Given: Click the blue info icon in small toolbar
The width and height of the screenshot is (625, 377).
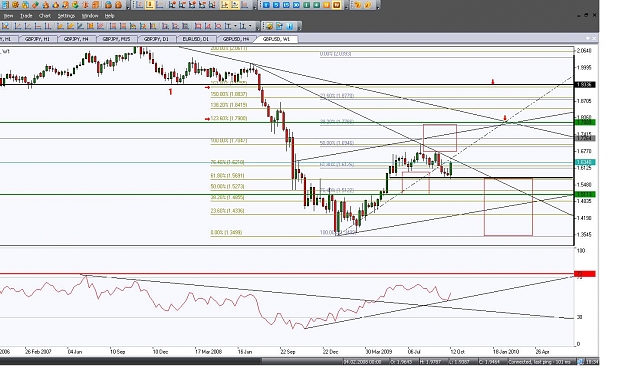Looking at the screenshot, I should tap(289, 26).
